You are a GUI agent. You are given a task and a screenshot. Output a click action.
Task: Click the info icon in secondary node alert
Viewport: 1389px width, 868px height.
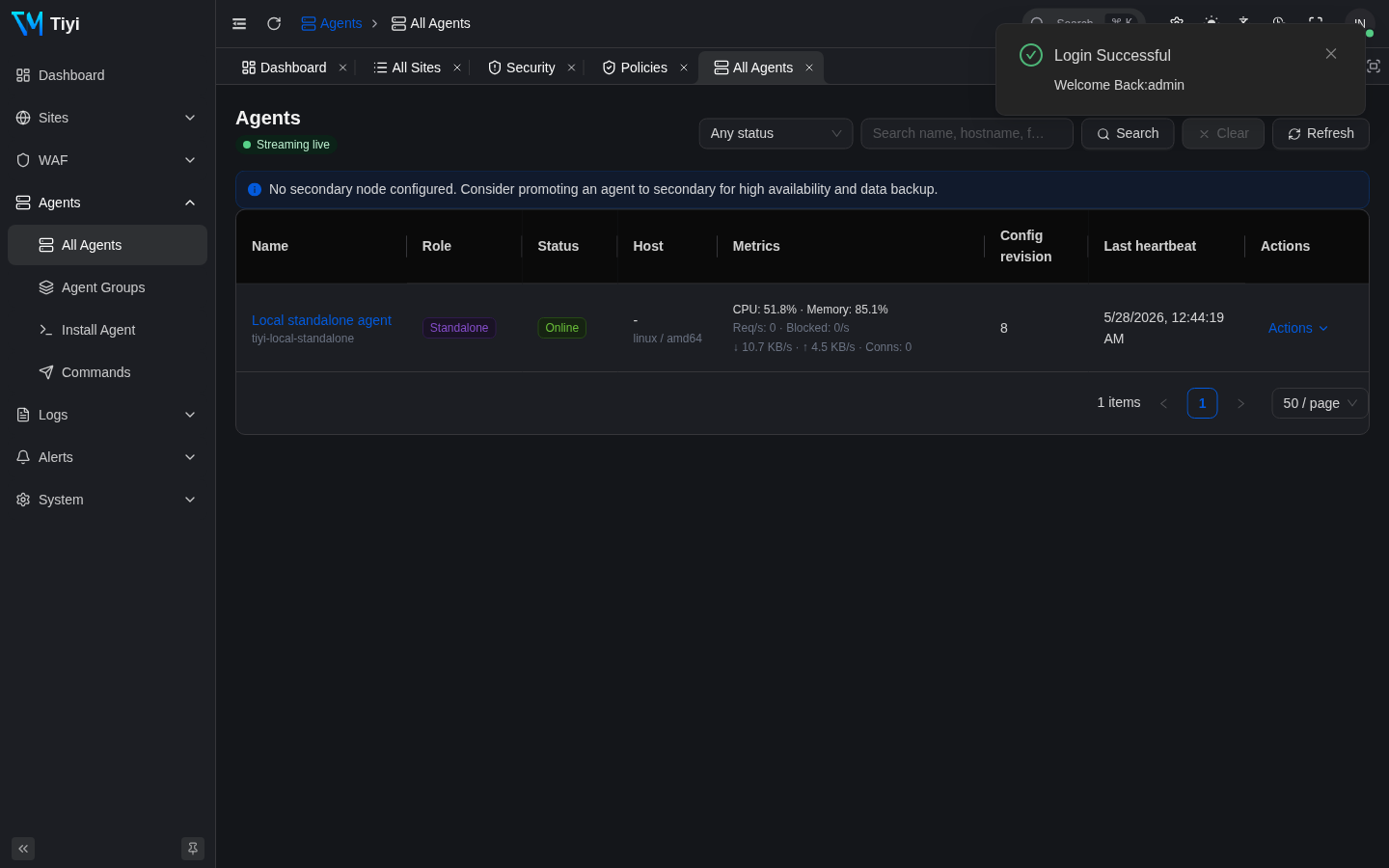(x=255, y=189)
